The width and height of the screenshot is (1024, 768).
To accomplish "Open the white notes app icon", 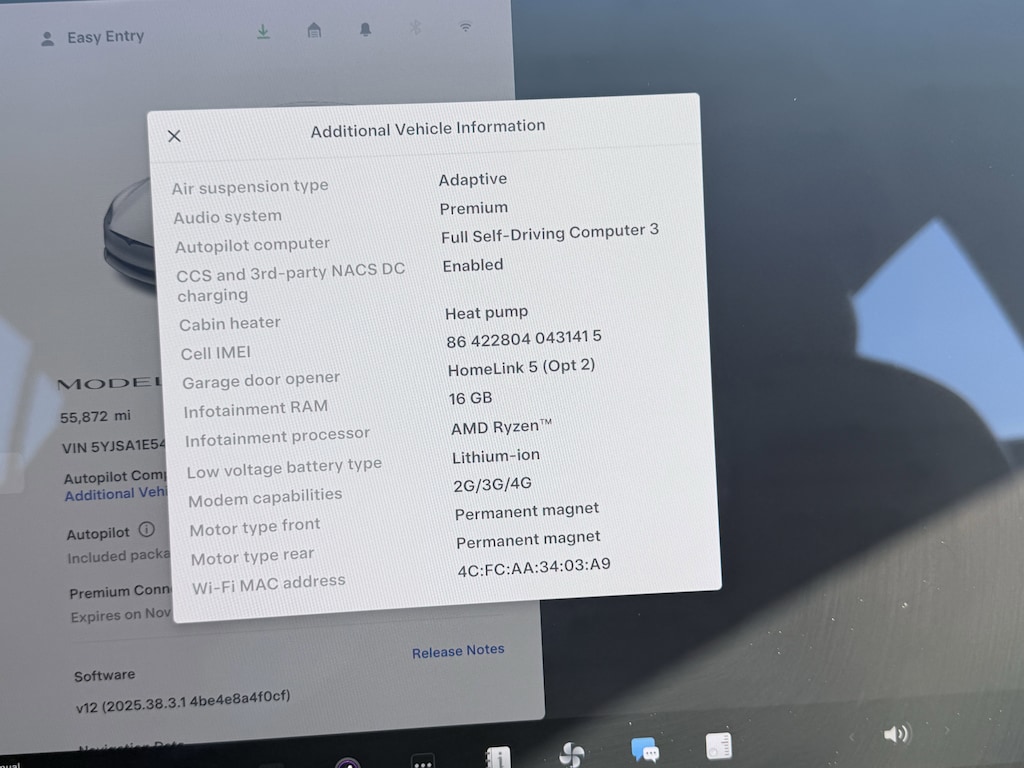I will [x=718, y=745].
